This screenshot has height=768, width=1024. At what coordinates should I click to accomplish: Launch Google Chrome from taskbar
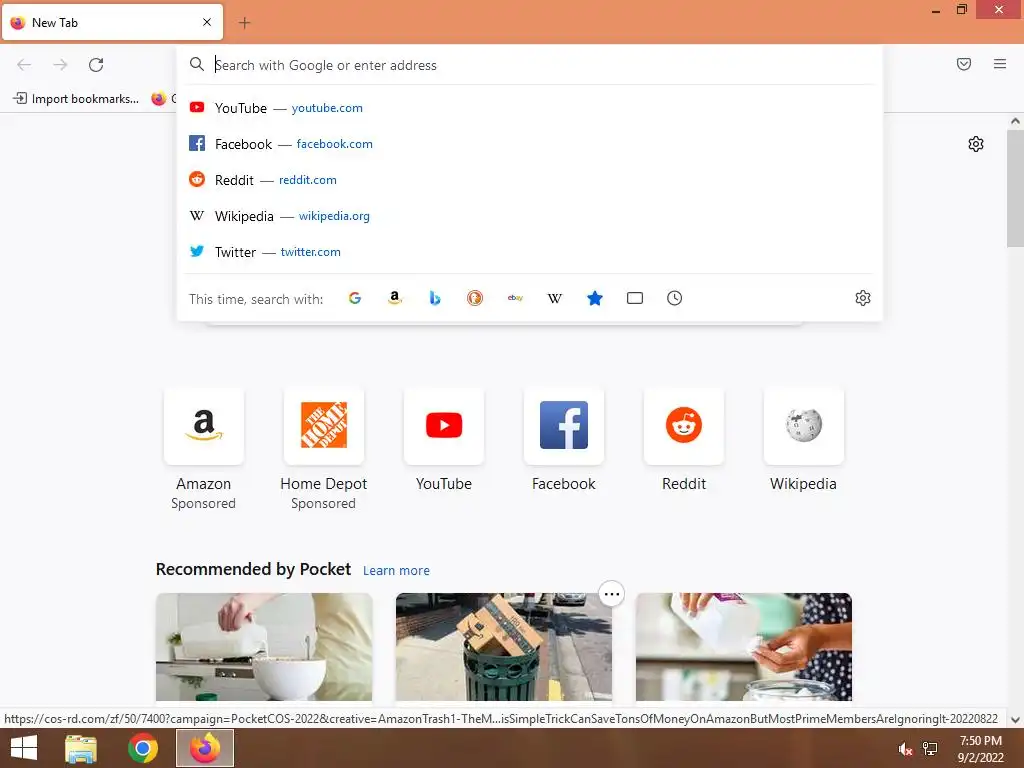pyautogui.click(x=143, y=748)
